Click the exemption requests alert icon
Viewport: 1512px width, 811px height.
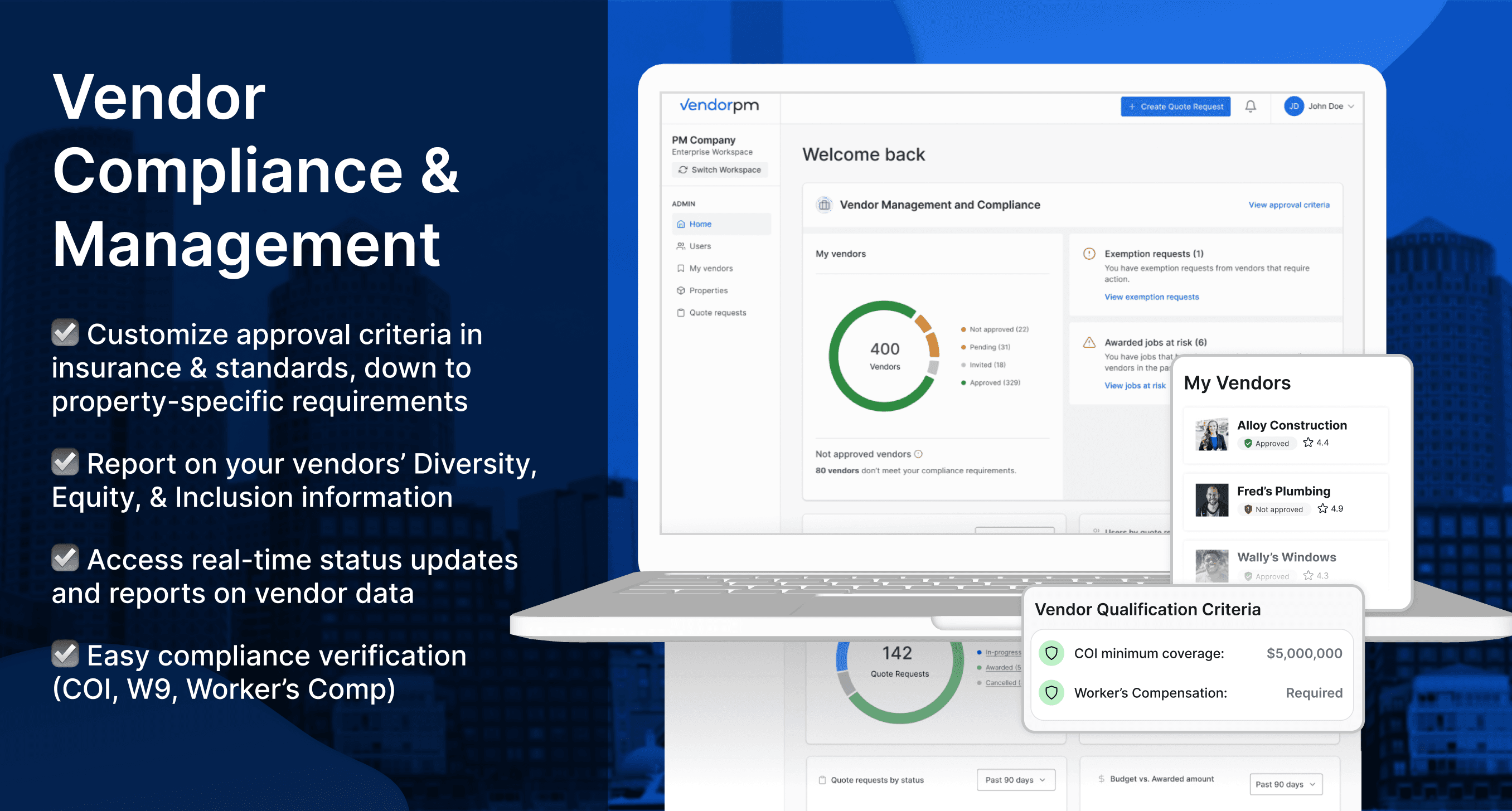(1089, 254)
